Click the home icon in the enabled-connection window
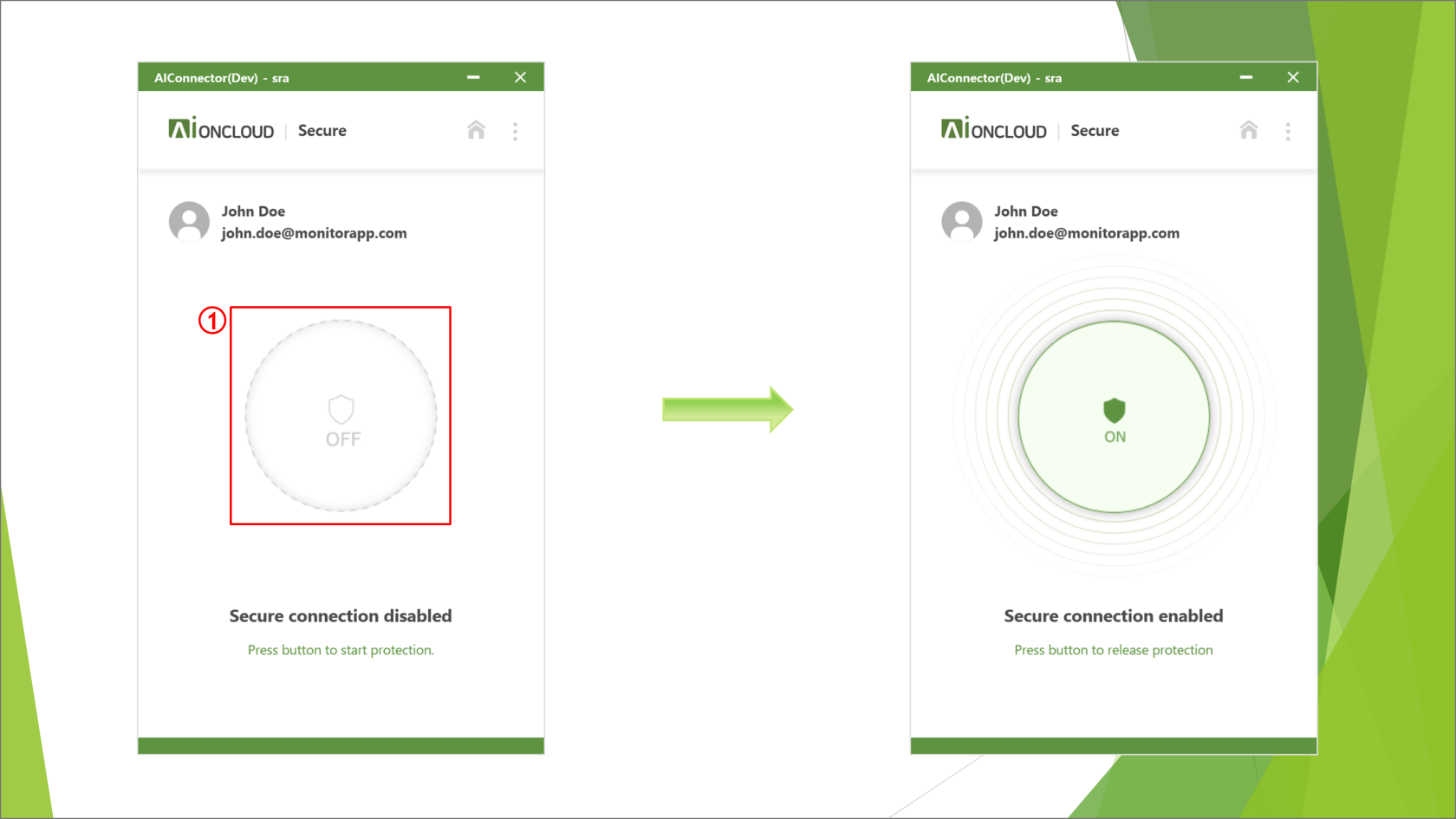 tap(1248, 131)
